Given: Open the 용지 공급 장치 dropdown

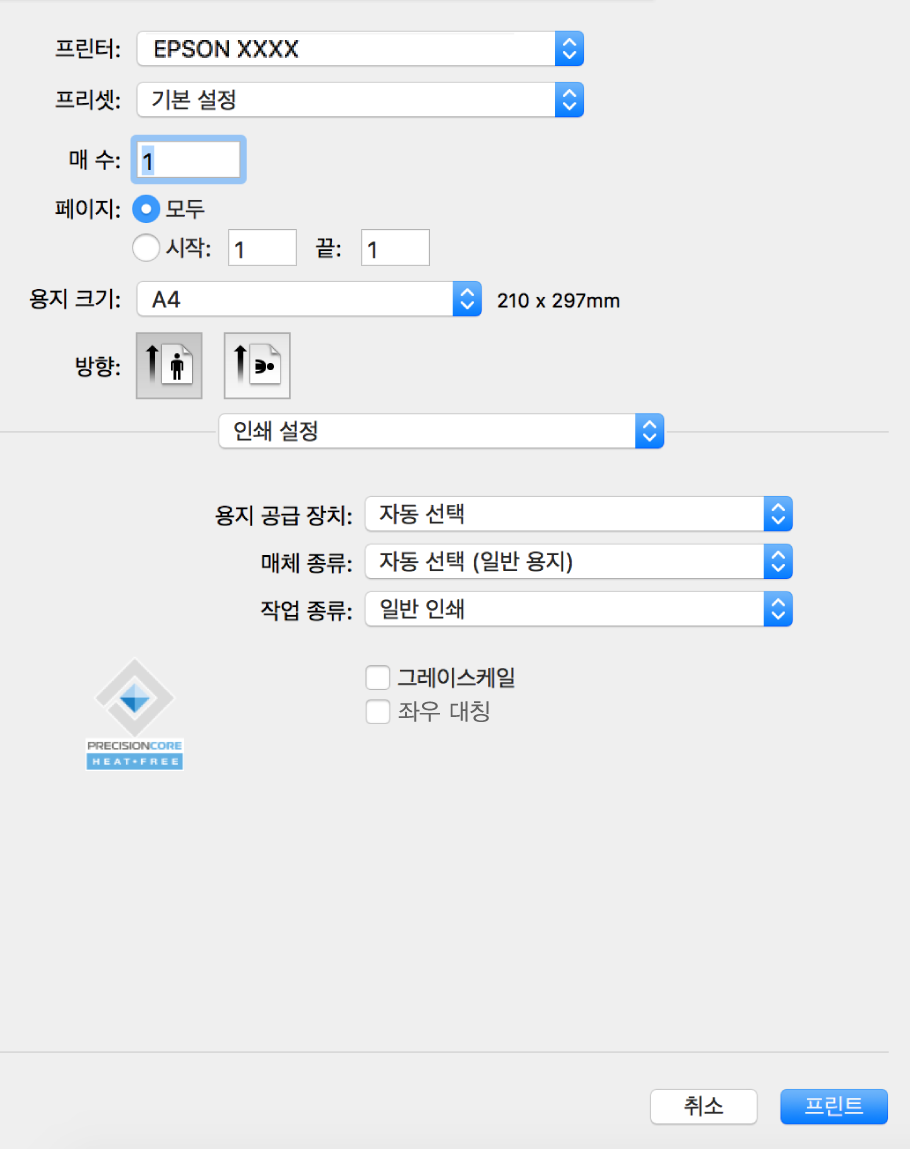Looking at the screenshot, I should pyautogui.click(x=579, y=515).
